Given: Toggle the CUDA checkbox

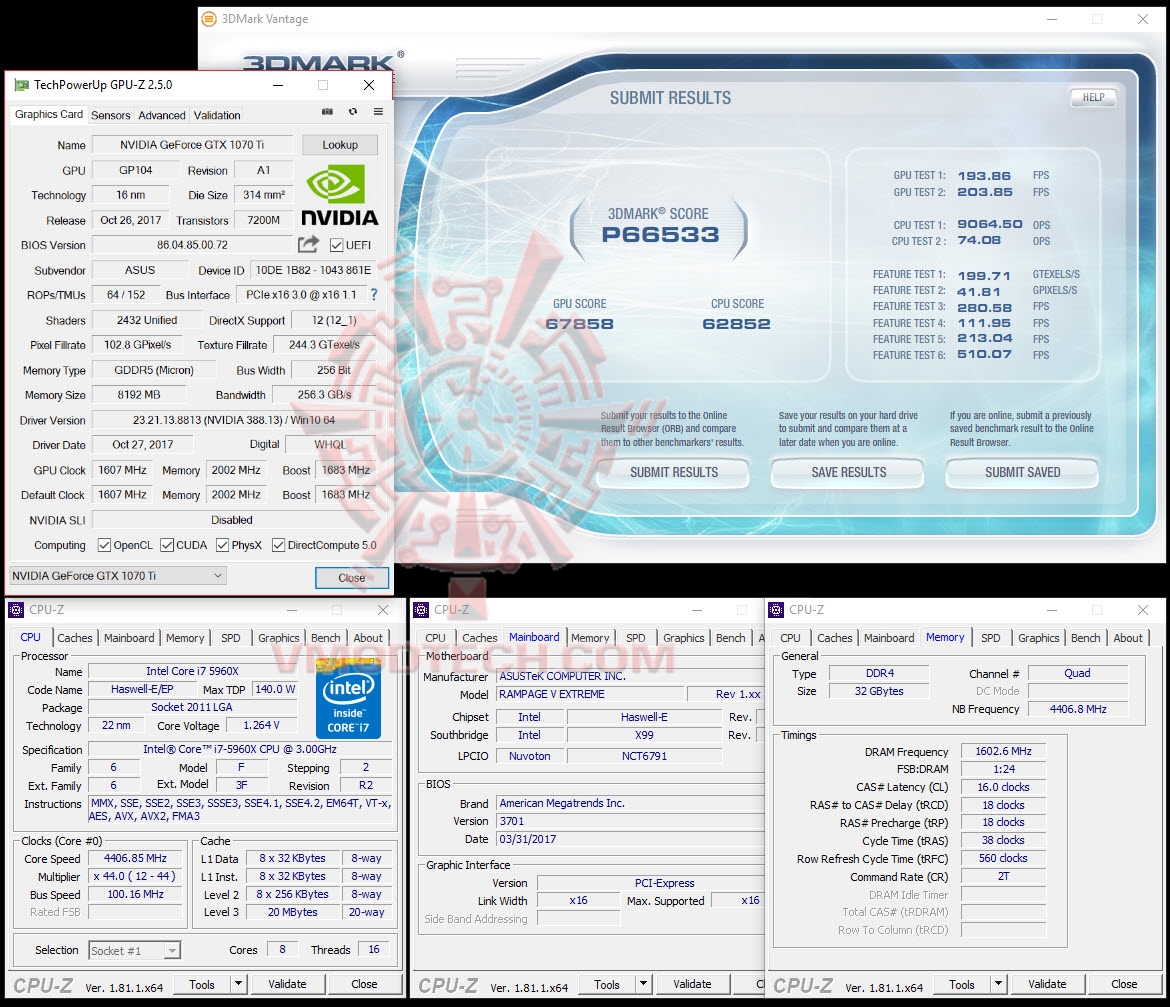Looking at the screenshot, I should coord(167,545).
